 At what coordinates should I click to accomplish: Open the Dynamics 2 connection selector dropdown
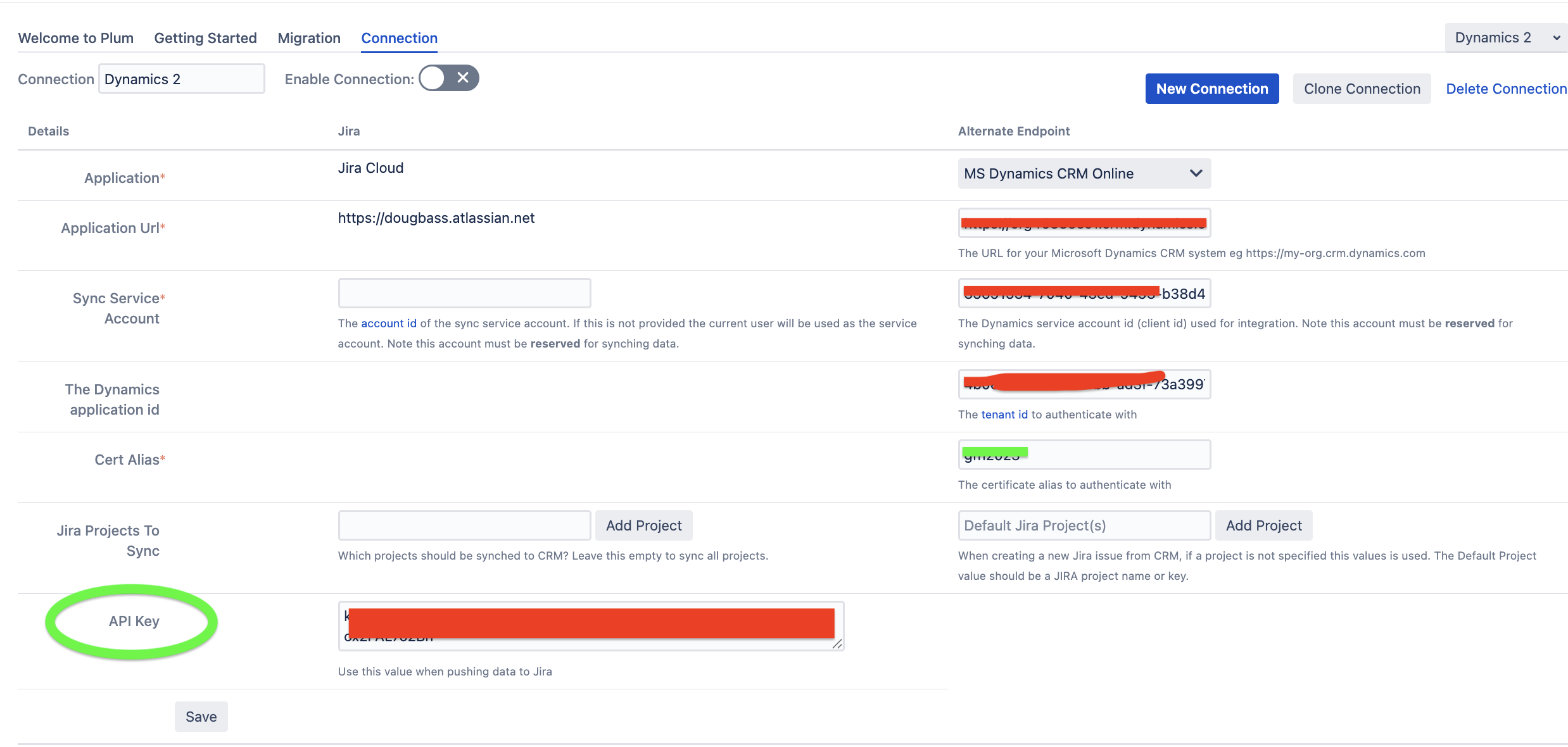click(x=1507, y=37)
